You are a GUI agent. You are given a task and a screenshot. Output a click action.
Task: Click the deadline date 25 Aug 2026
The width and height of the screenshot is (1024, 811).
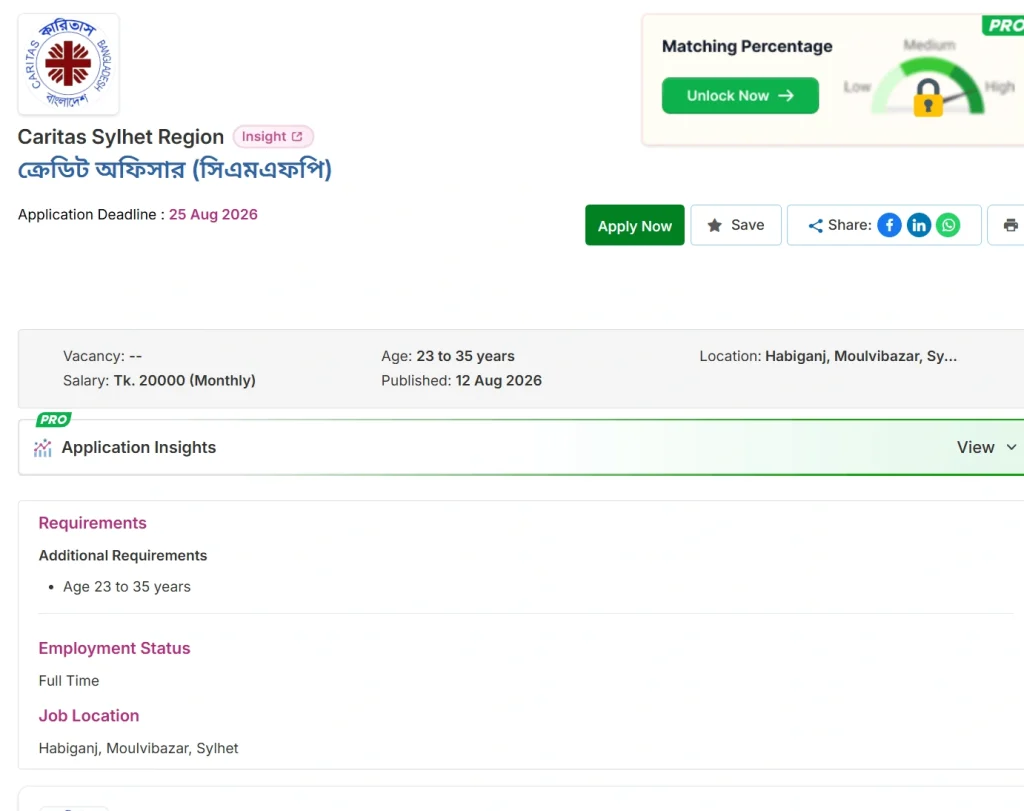pyautogui.click(x=213, y=214)
